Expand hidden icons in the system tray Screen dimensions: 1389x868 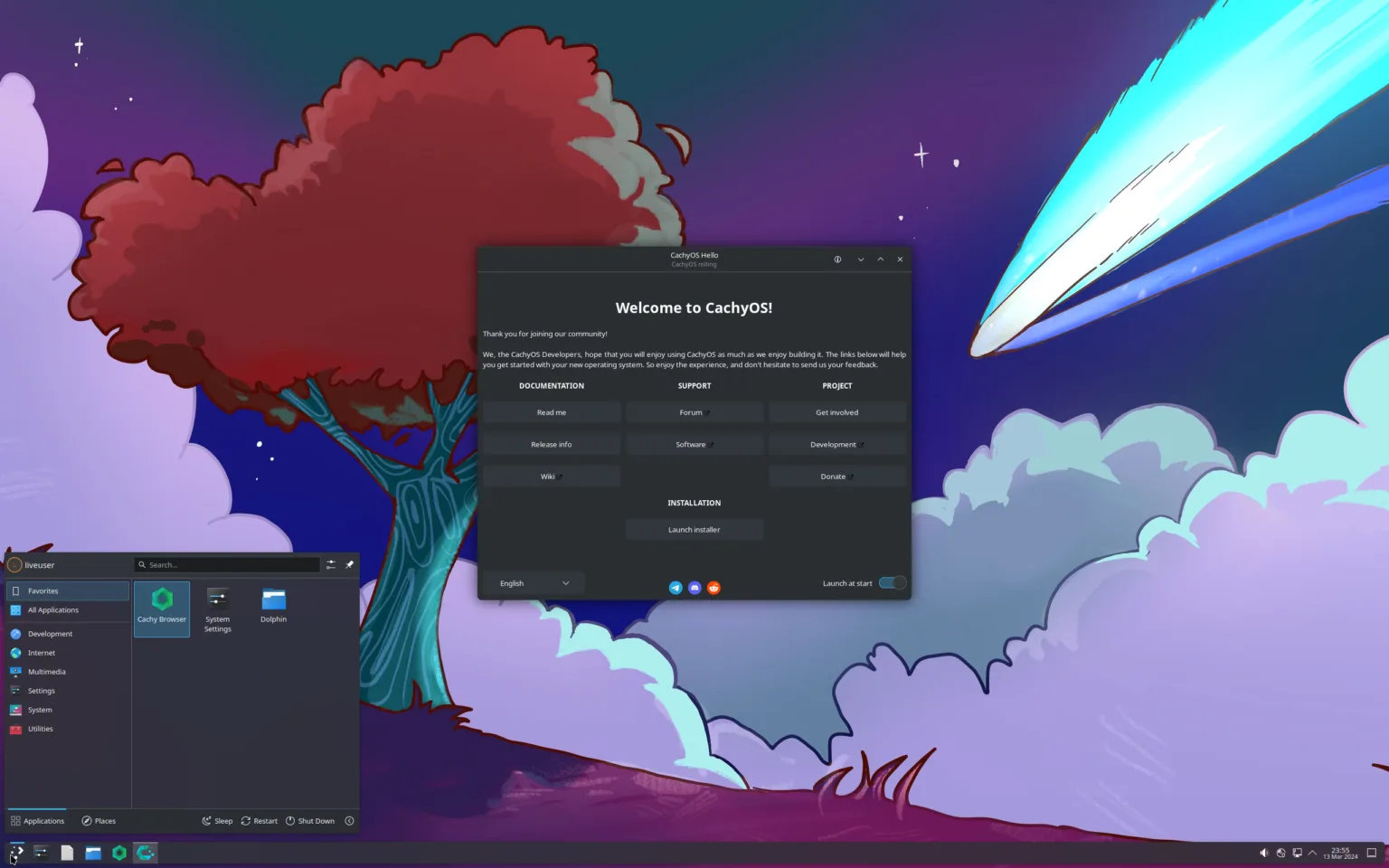(1314, 852)
